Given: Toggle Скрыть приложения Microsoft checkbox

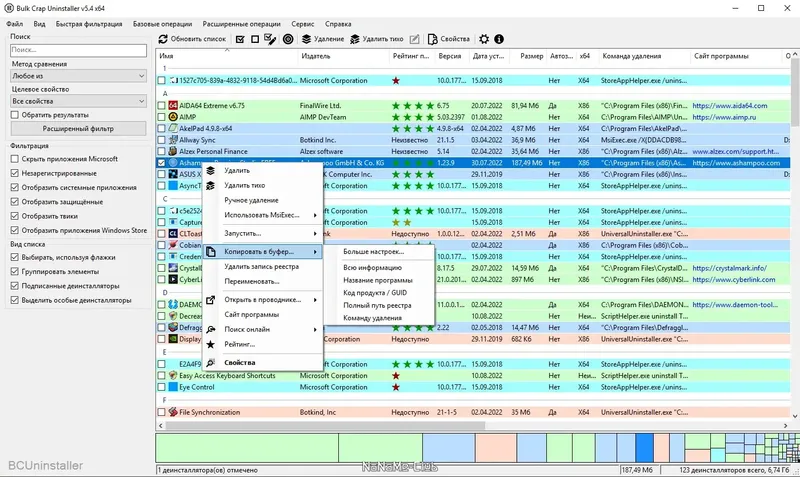Looking at the screenshot, I should (15, 159).
